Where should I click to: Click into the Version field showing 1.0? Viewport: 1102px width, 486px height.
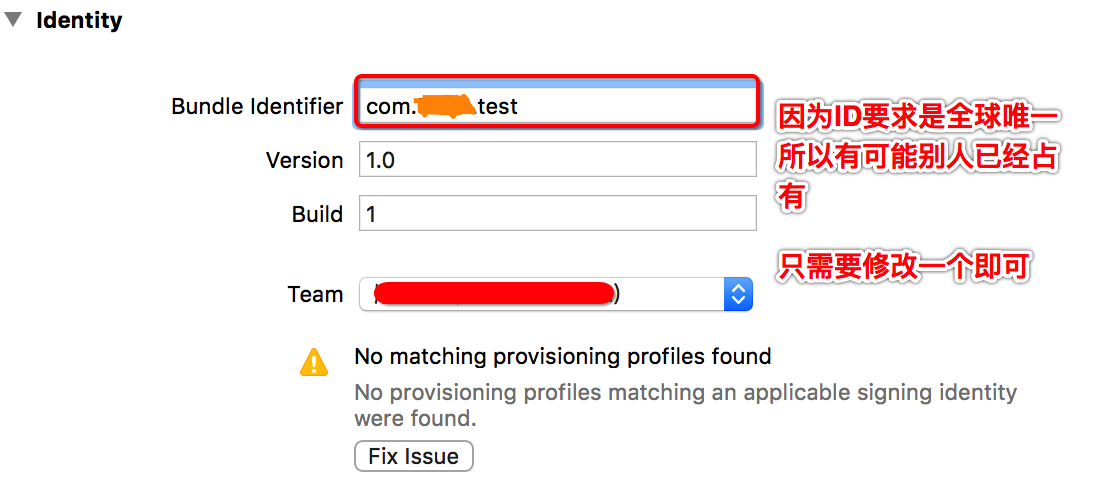(x=557, y=159)
